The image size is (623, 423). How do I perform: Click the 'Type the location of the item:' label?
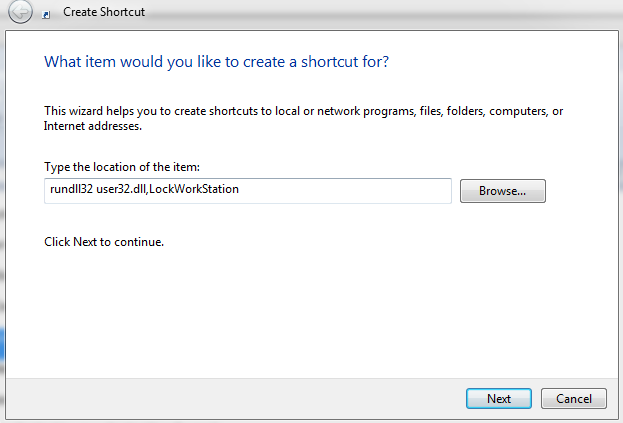122,167
